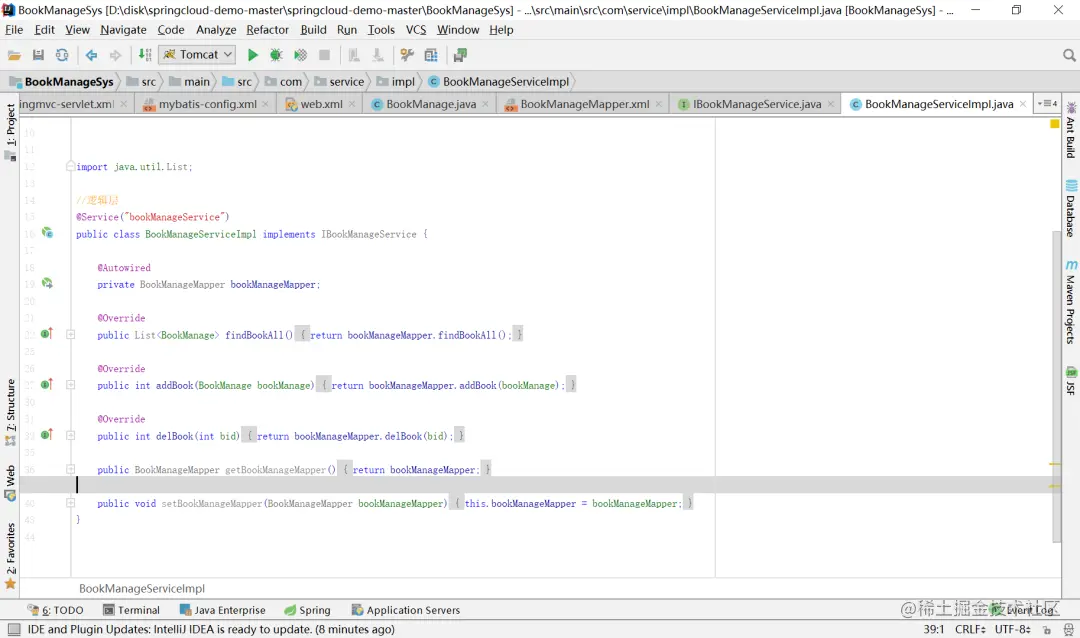This screenshot has width=1080, height=638.
Task: Open the Project tool window
Action: pyautogui.click(x=10, y=131)
